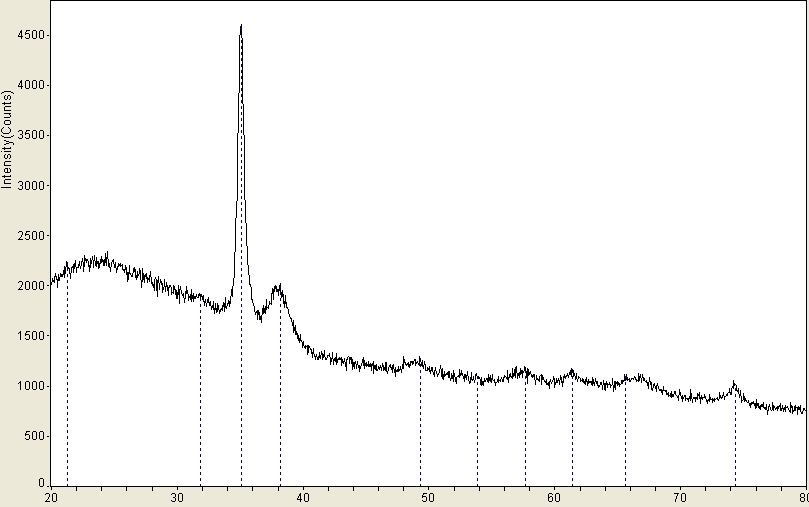Viewport: 809px width, 507px height.
Task: Select the dashed peak marker near 54 degrees
Action: click(x=477, y=432)
